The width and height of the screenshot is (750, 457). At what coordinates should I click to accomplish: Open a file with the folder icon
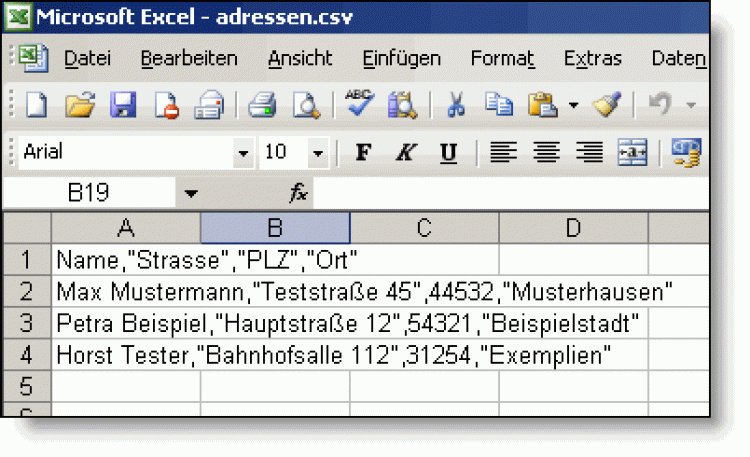80,104
